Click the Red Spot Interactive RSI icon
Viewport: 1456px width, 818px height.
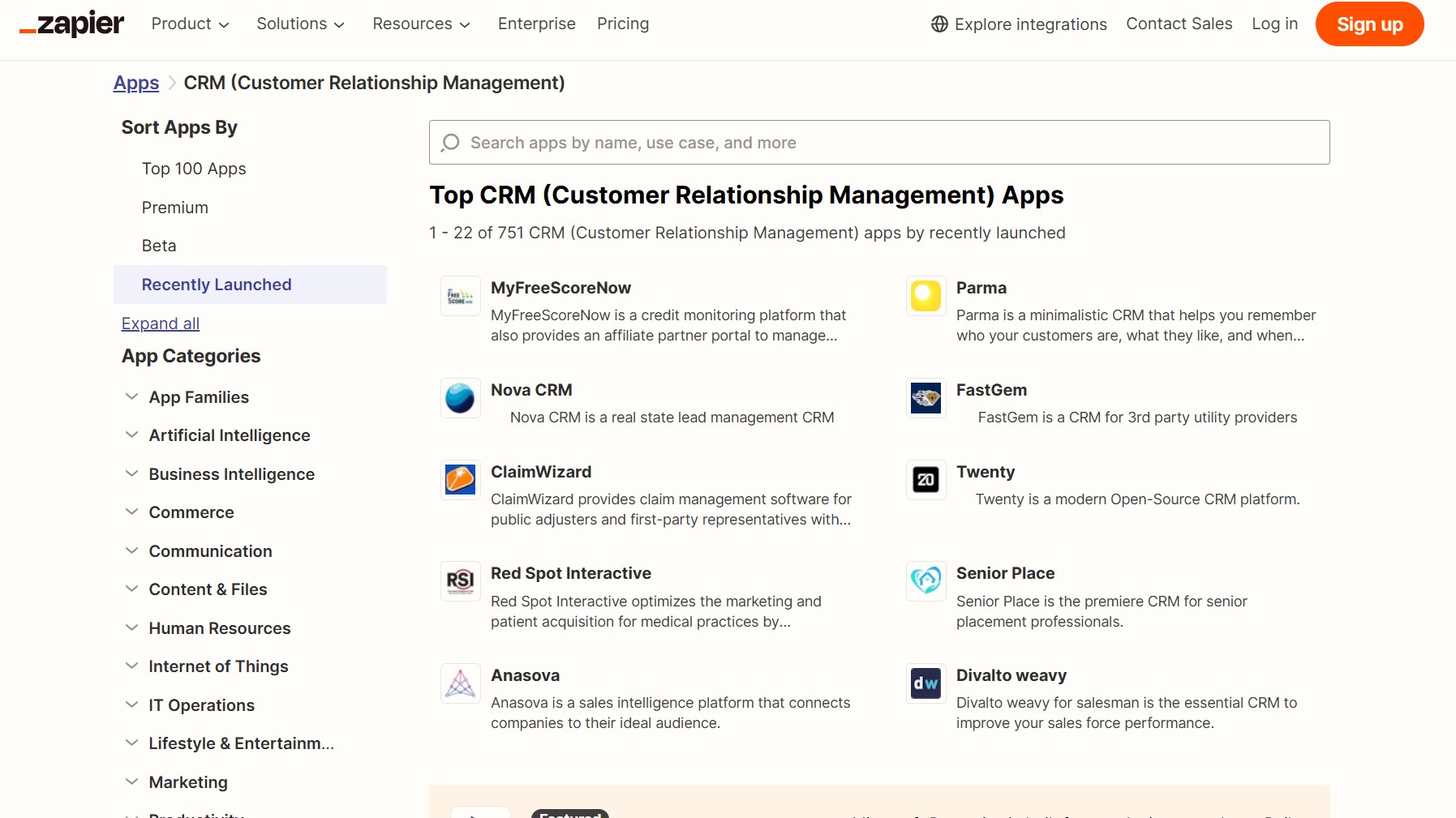click(460, 581)
